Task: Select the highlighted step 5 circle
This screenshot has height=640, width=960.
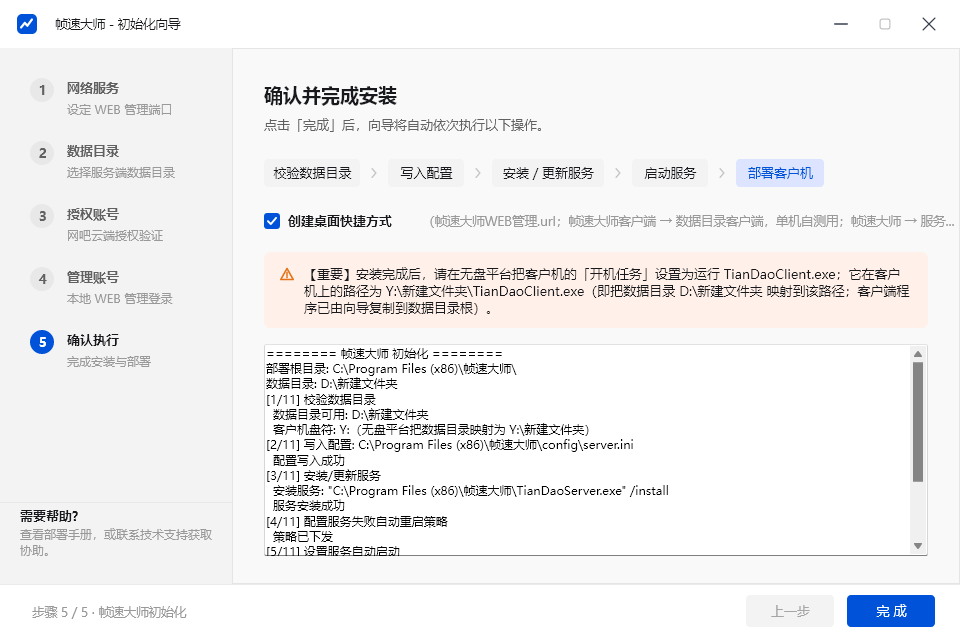Action: click(x=42, y=342)
